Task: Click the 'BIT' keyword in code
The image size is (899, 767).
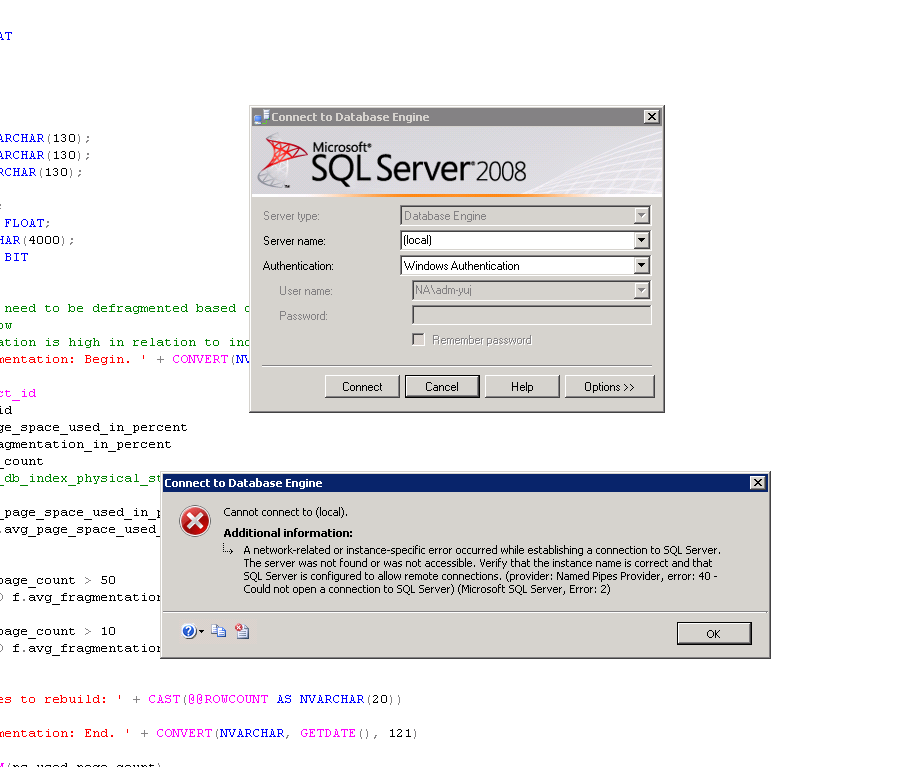Action: (x=16, y=257)
